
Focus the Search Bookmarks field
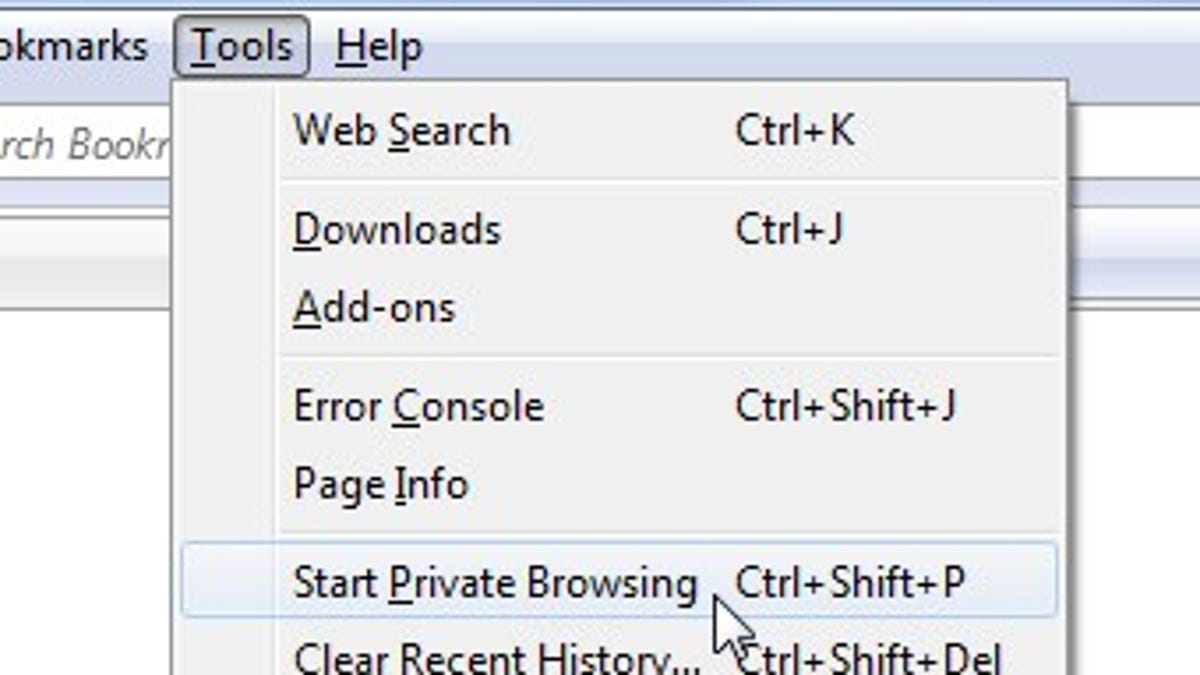coord(85,143)
